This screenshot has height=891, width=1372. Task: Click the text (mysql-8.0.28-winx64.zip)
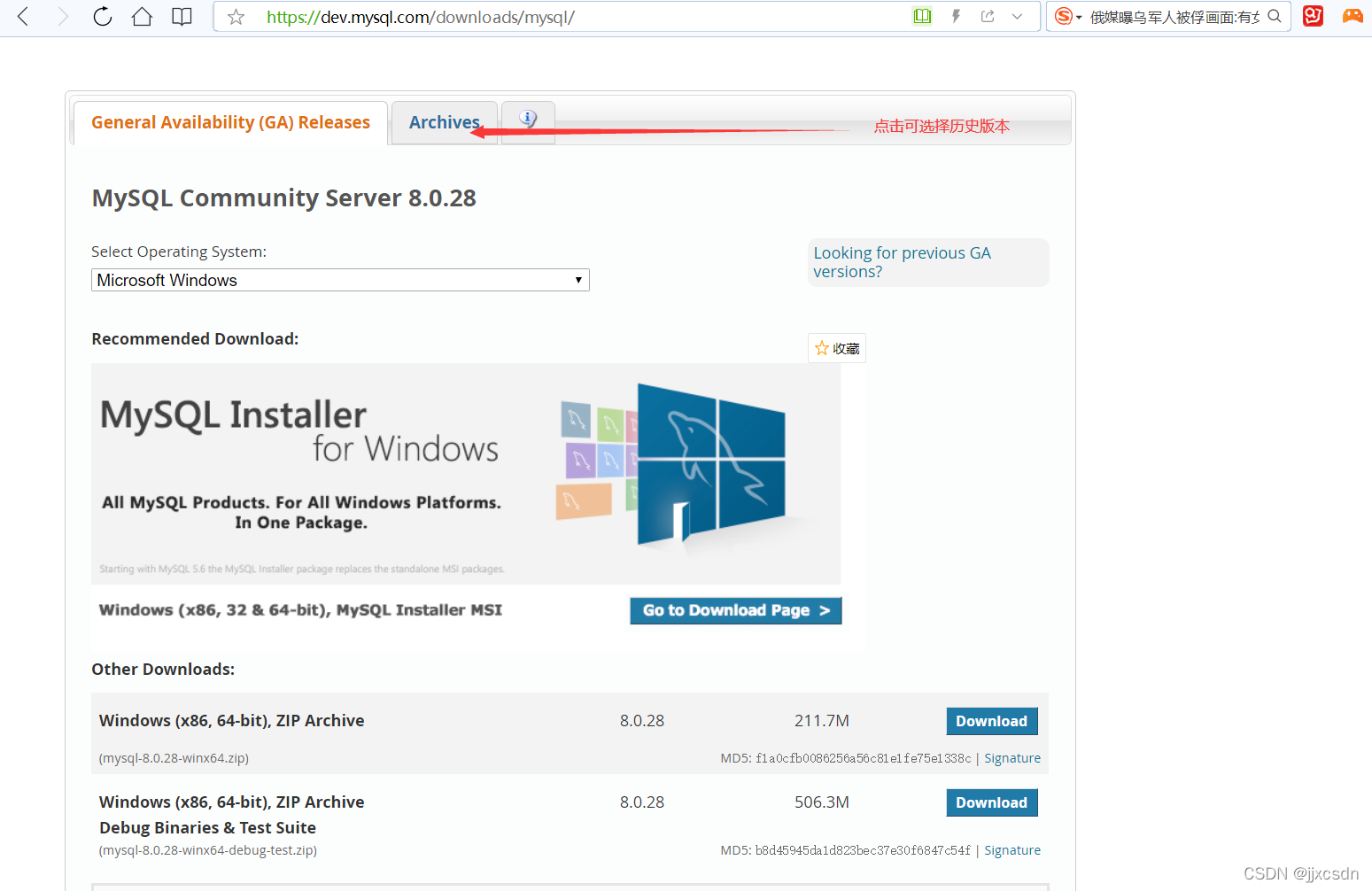point(174,758)
